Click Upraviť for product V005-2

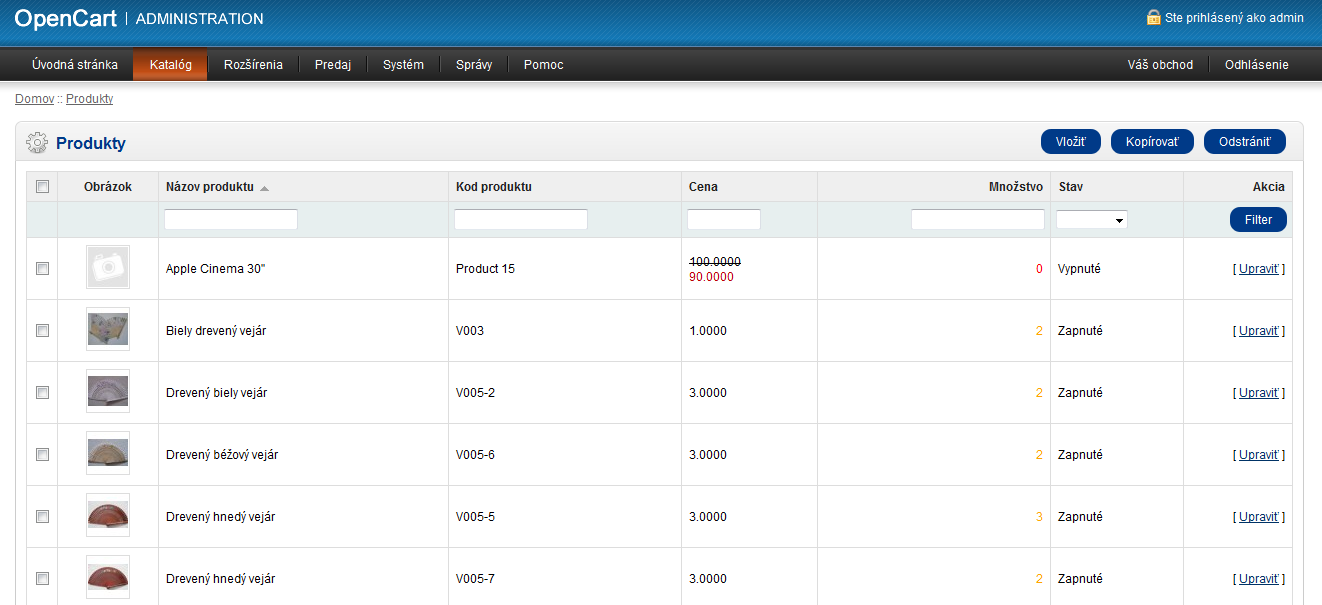[x=1259, y=393]
